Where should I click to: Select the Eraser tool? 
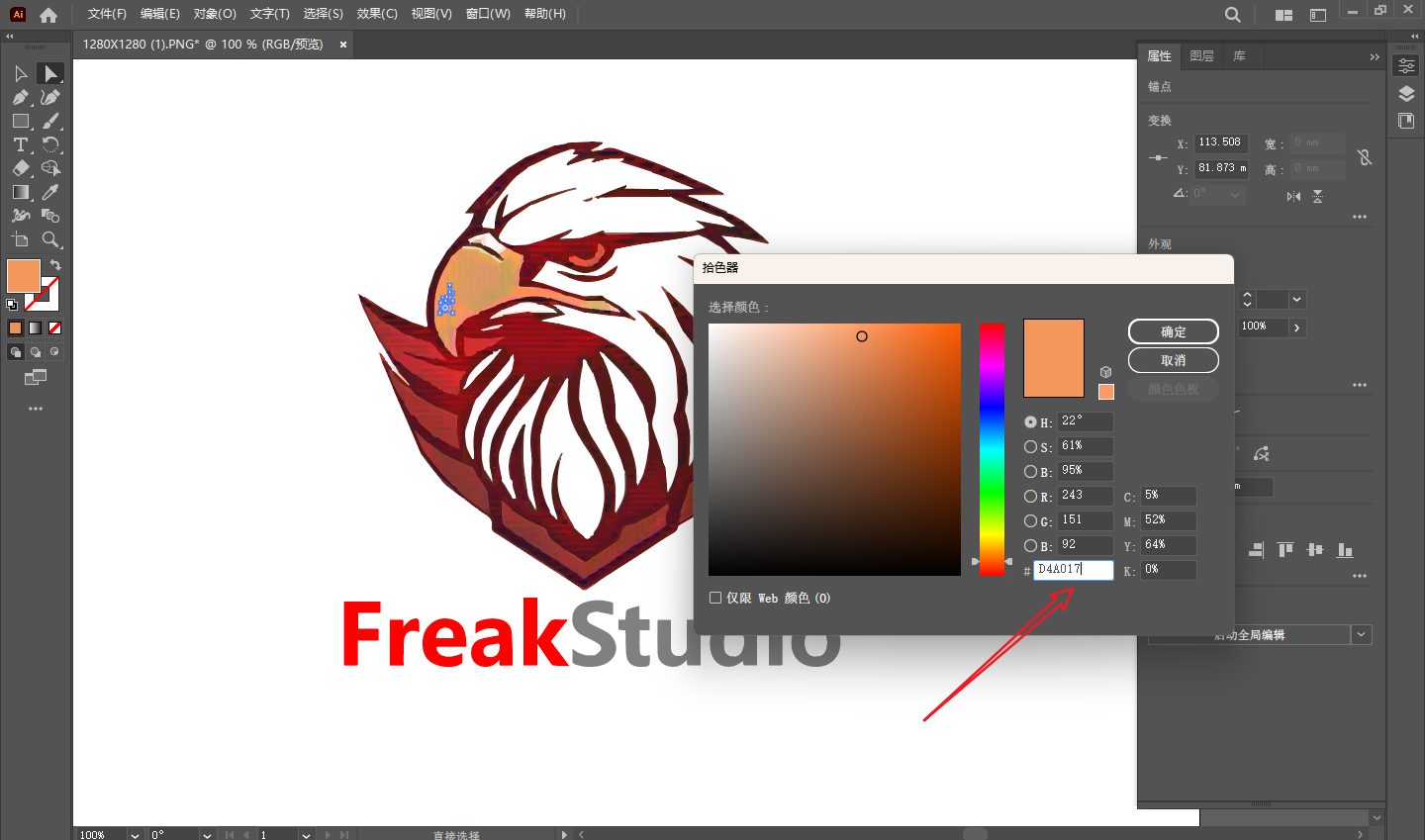21,169
